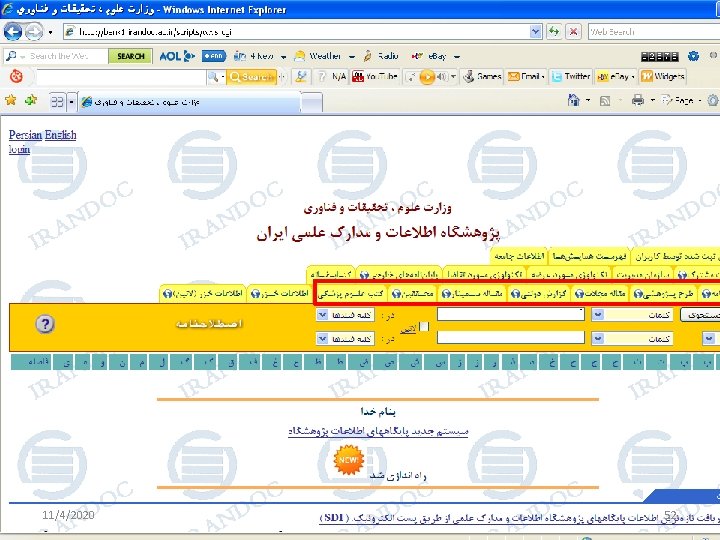720x540 pixels.
Task: Click the AOL logo in the toolbar
Action: tap(177, 56)
